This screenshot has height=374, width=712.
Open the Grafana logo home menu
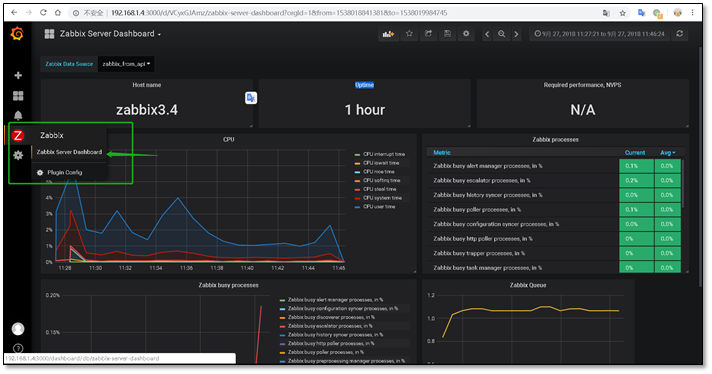click(17, 34)
